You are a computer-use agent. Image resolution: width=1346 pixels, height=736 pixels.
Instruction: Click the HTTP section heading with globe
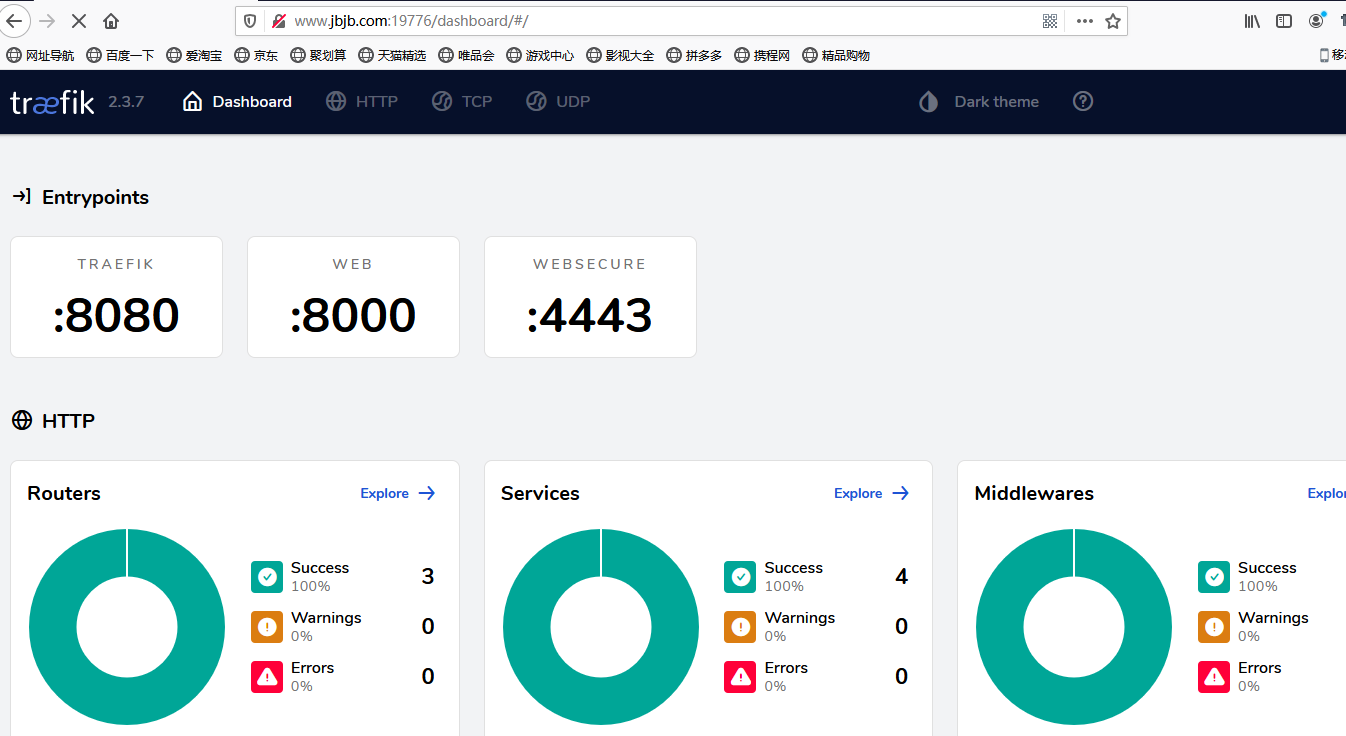(53, 421)
